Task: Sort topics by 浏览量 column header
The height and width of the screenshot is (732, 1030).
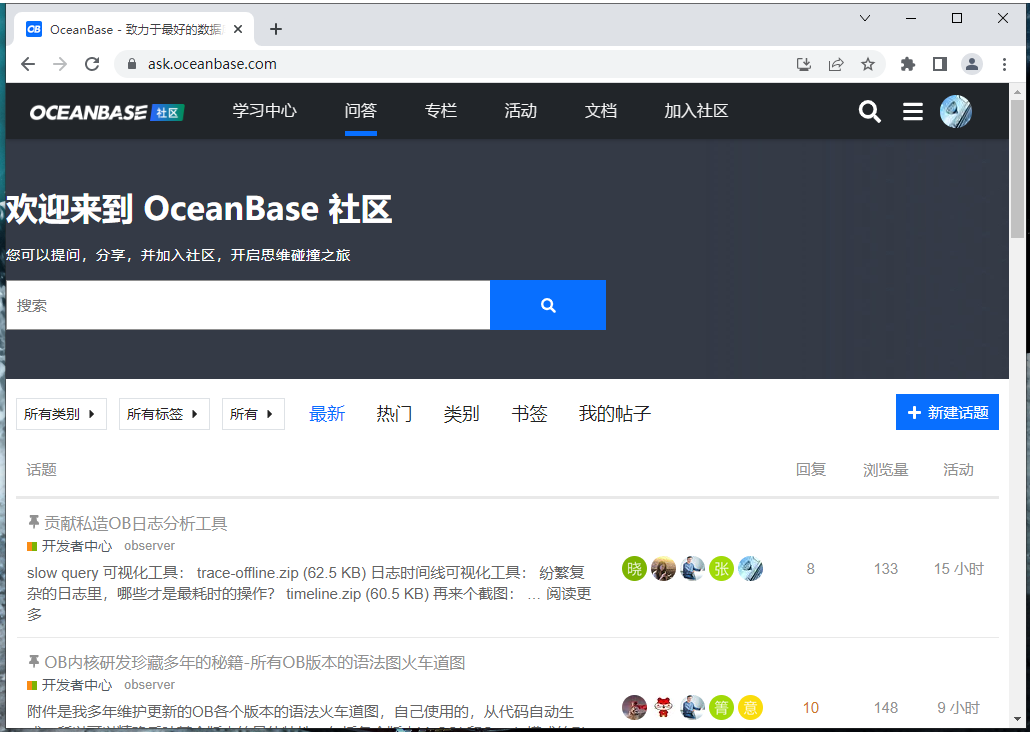Action: (x=885, y=469)
